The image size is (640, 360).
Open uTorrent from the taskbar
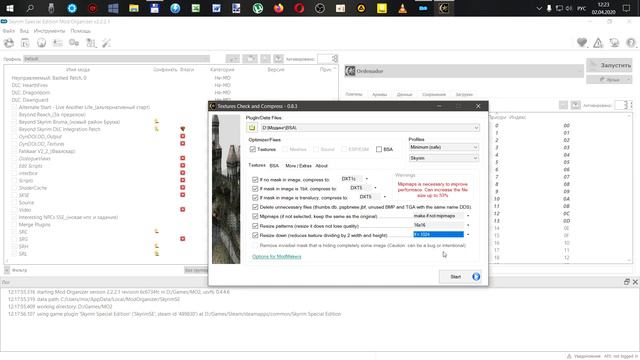[x=258, y=8]
